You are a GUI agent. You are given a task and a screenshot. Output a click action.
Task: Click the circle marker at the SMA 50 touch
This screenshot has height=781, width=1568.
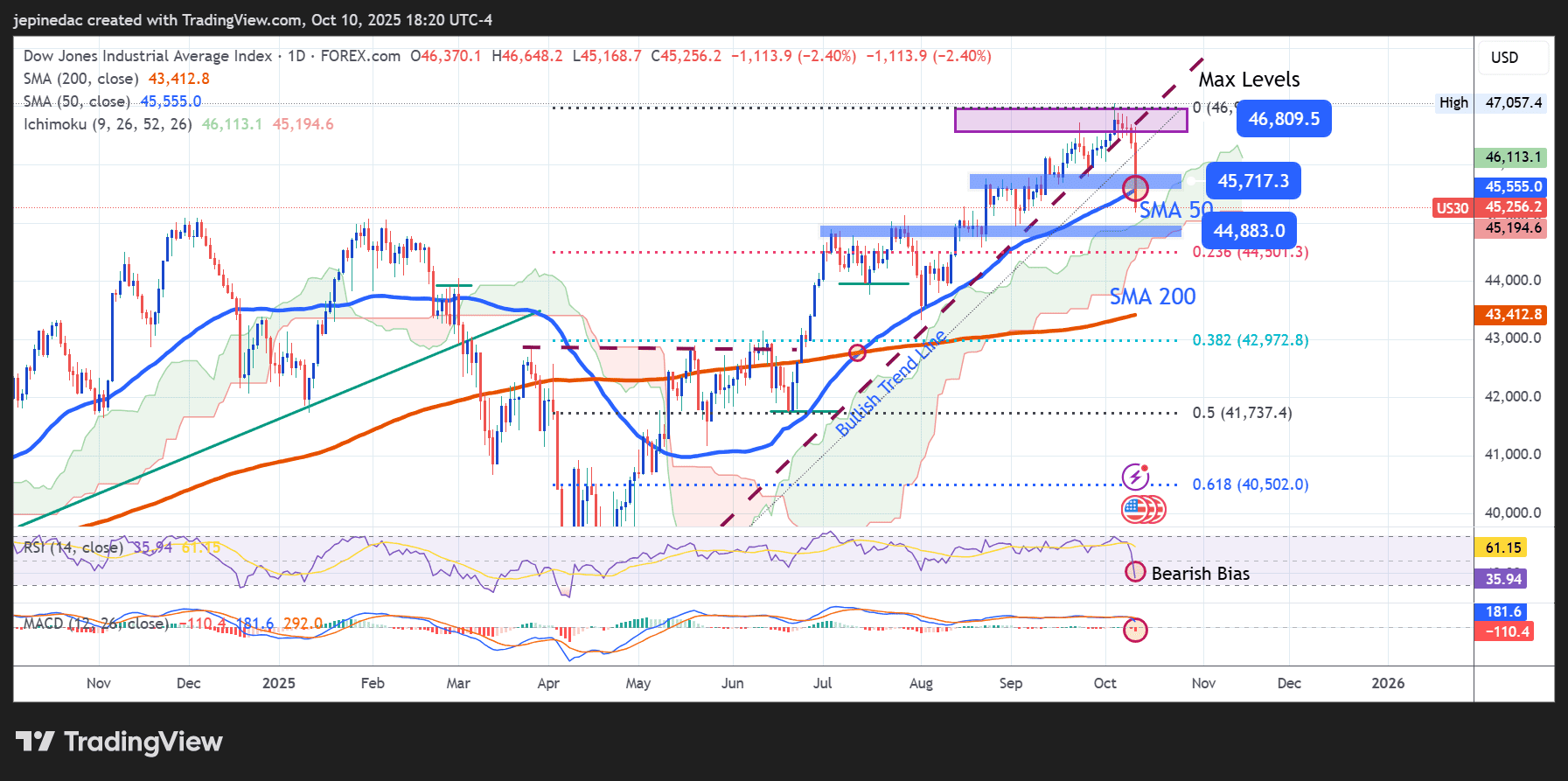[1135, 187]
